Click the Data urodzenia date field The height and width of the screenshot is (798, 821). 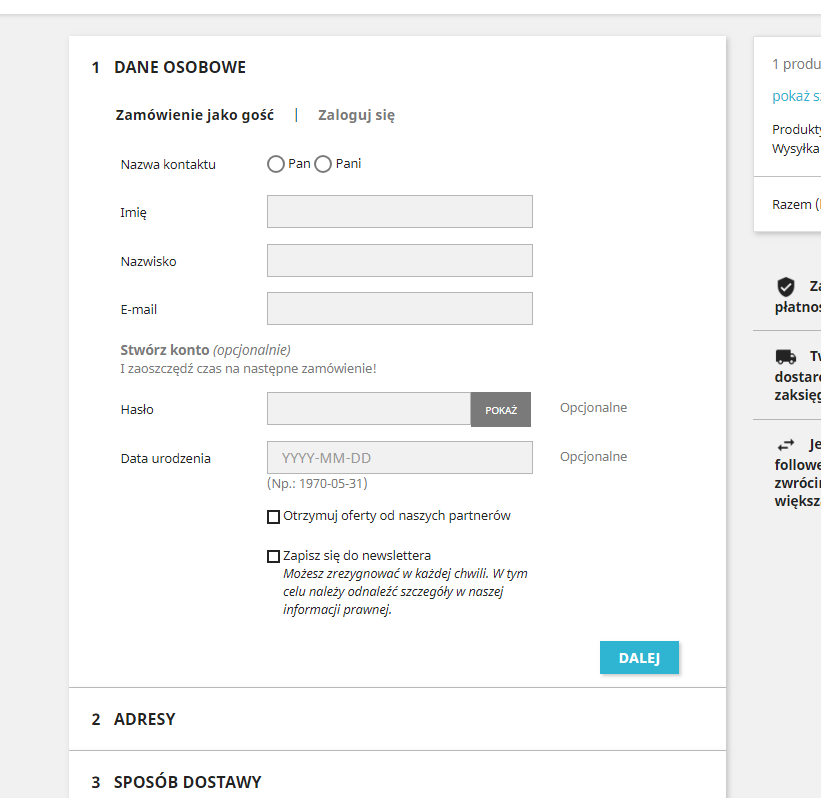[x=399, y=458]
